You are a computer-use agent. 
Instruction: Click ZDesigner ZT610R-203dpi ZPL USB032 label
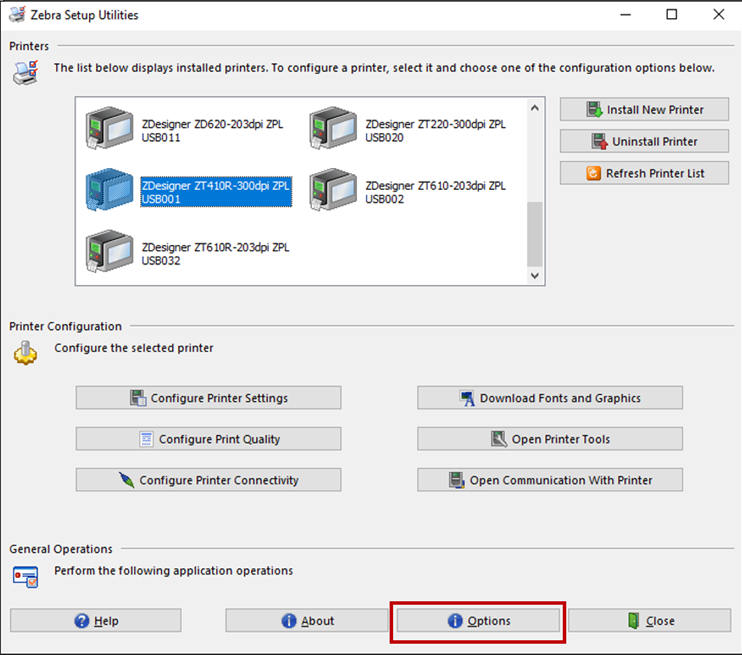(215, 254)
